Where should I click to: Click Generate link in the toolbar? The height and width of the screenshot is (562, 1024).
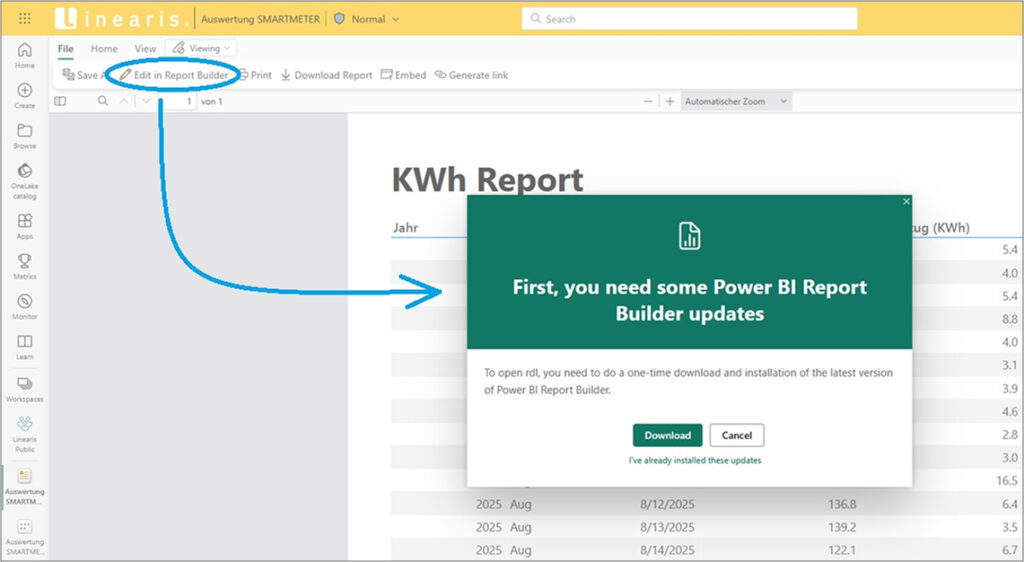(x=472, y=75)
